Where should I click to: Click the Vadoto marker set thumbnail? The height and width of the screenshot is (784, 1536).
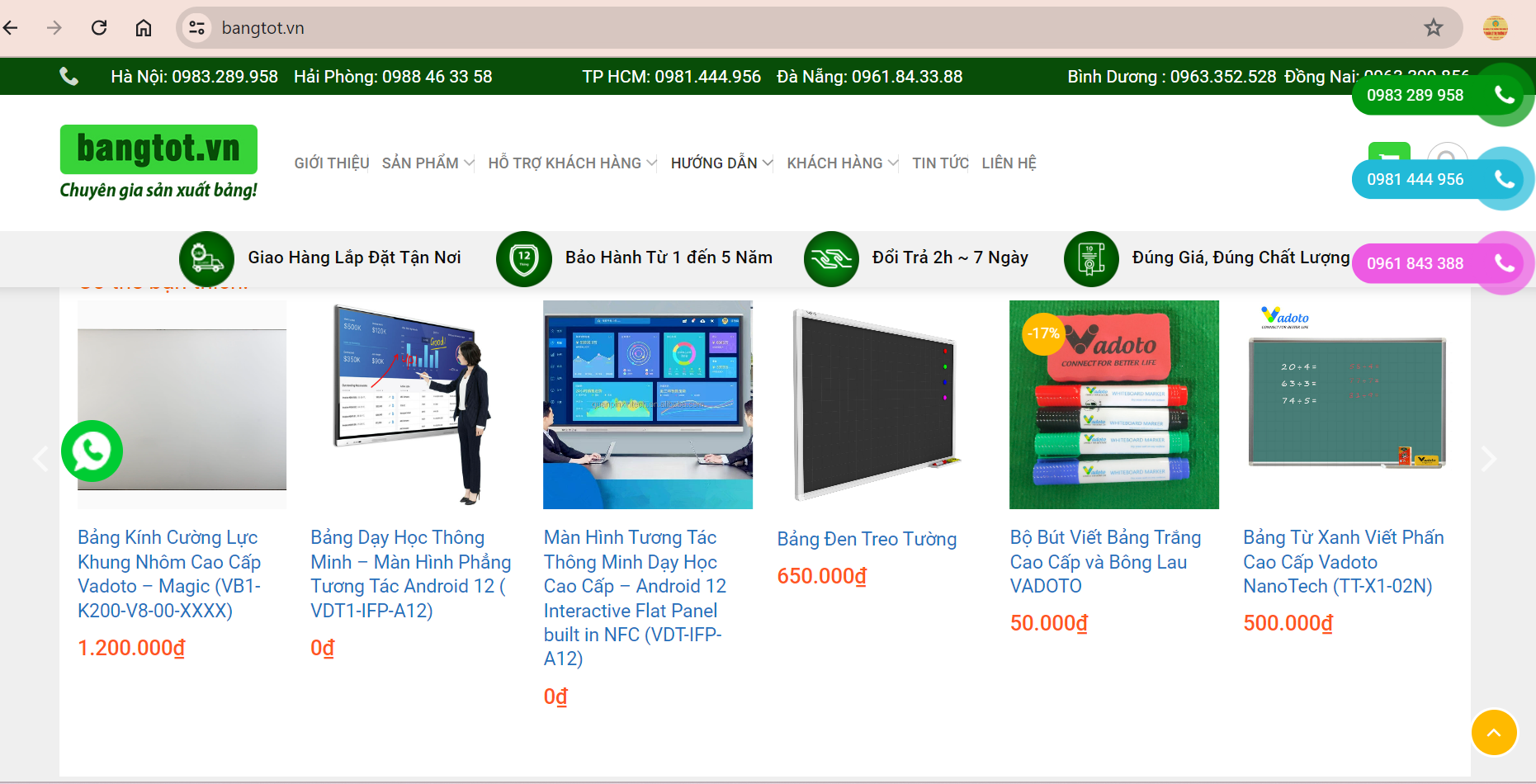[x=1114, y=404]
